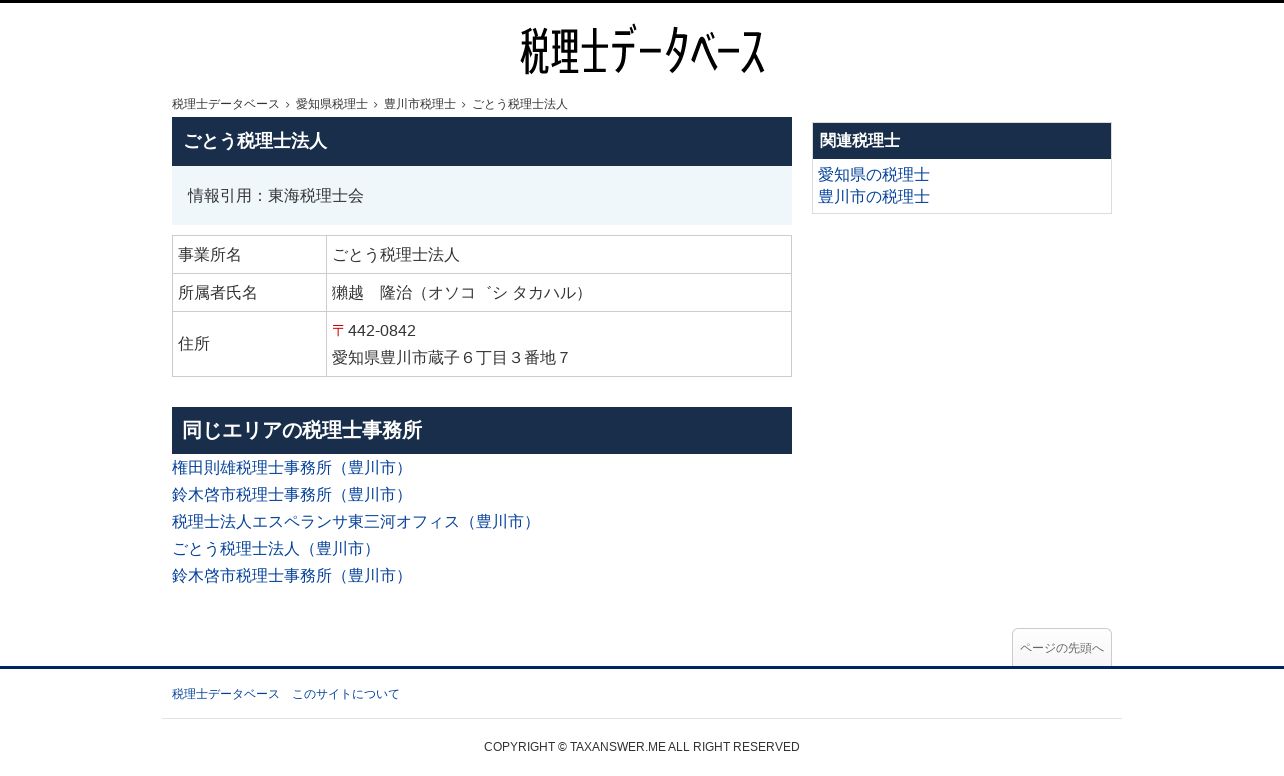Click the 税理士データベース site logo
The image size is (1284, 776).
tap(642, 50)
